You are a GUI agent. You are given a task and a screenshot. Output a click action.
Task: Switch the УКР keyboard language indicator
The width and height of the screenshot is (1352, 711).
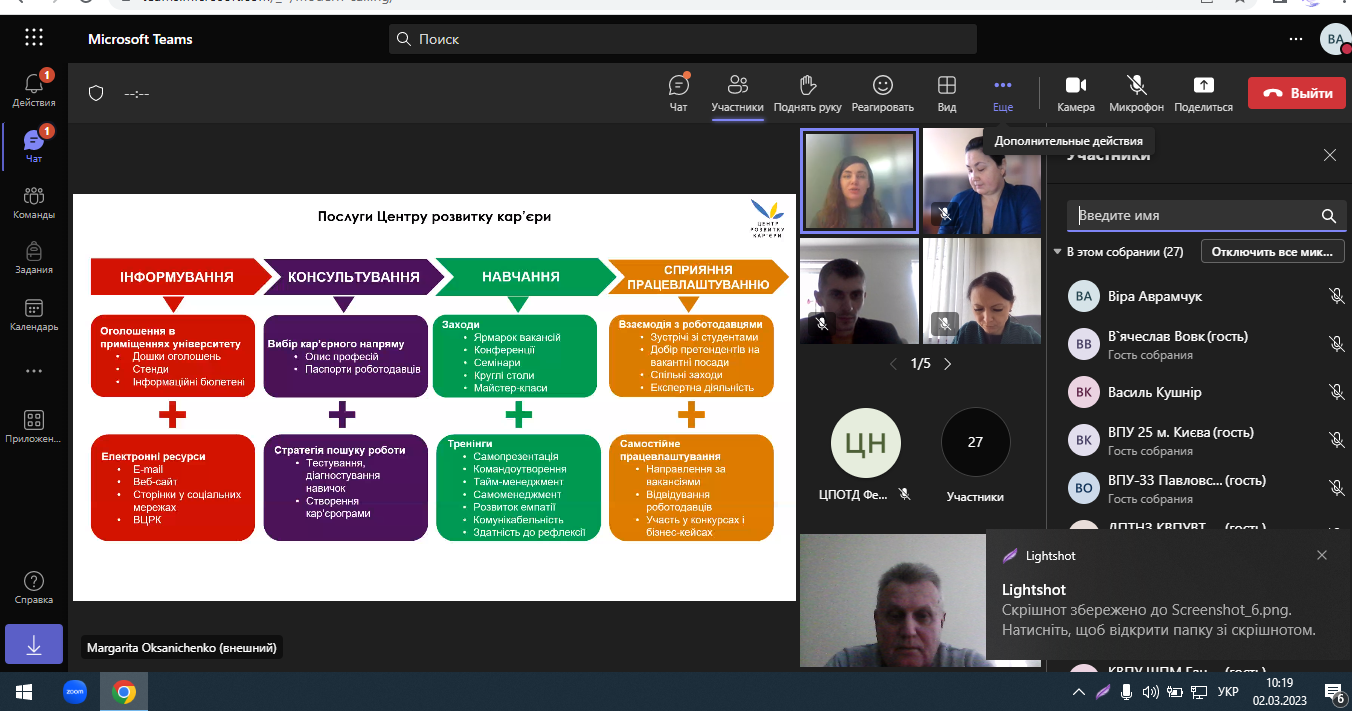1228,691
